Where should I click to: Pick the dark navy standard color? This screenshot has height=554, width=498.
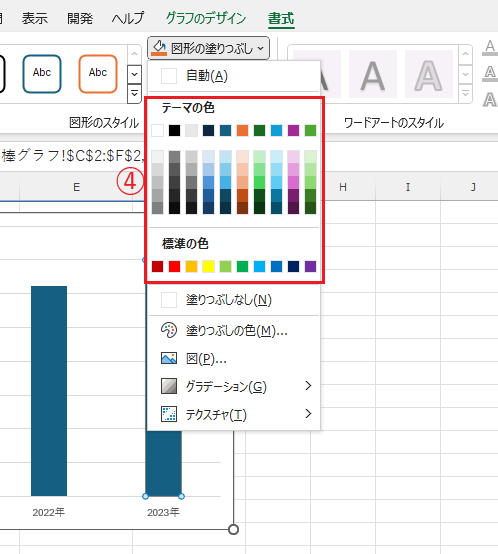coord(294,266)
